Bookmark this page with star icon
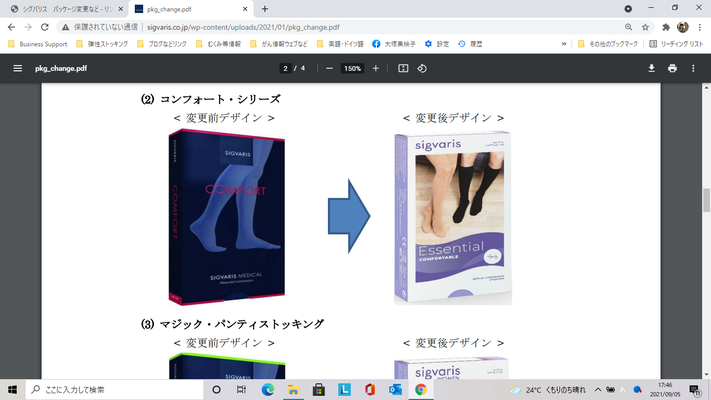Screen dimensions: 711x400 tap(645, 27)
